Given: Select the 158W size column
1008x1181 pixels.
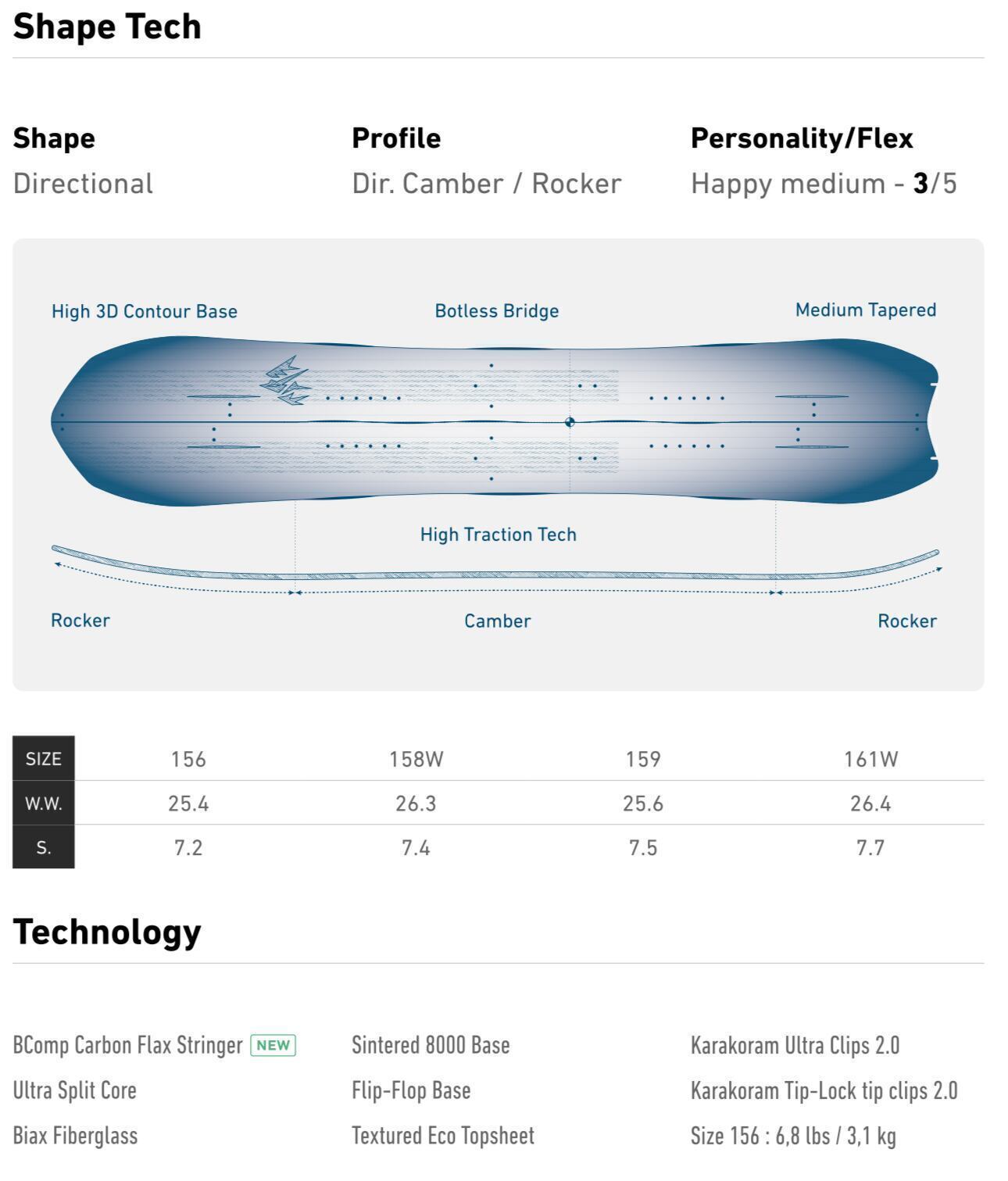Looking at the screenshot, I should (x=416, y=759).
